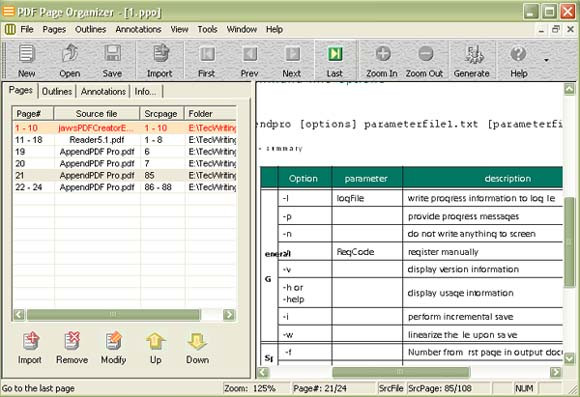Open the Pages menu

coord(54,29)
